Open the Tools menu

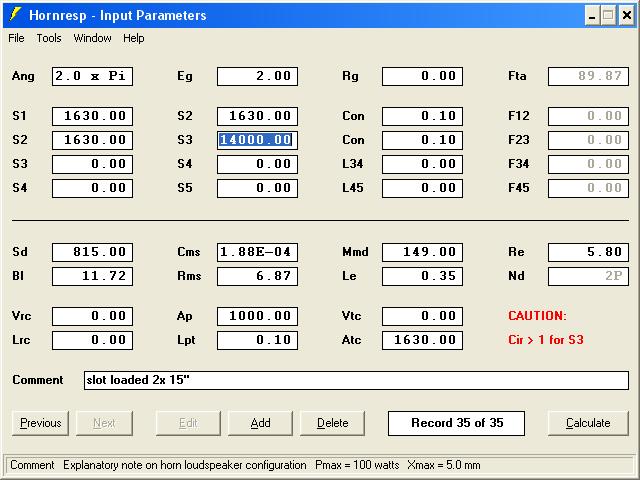49,38
